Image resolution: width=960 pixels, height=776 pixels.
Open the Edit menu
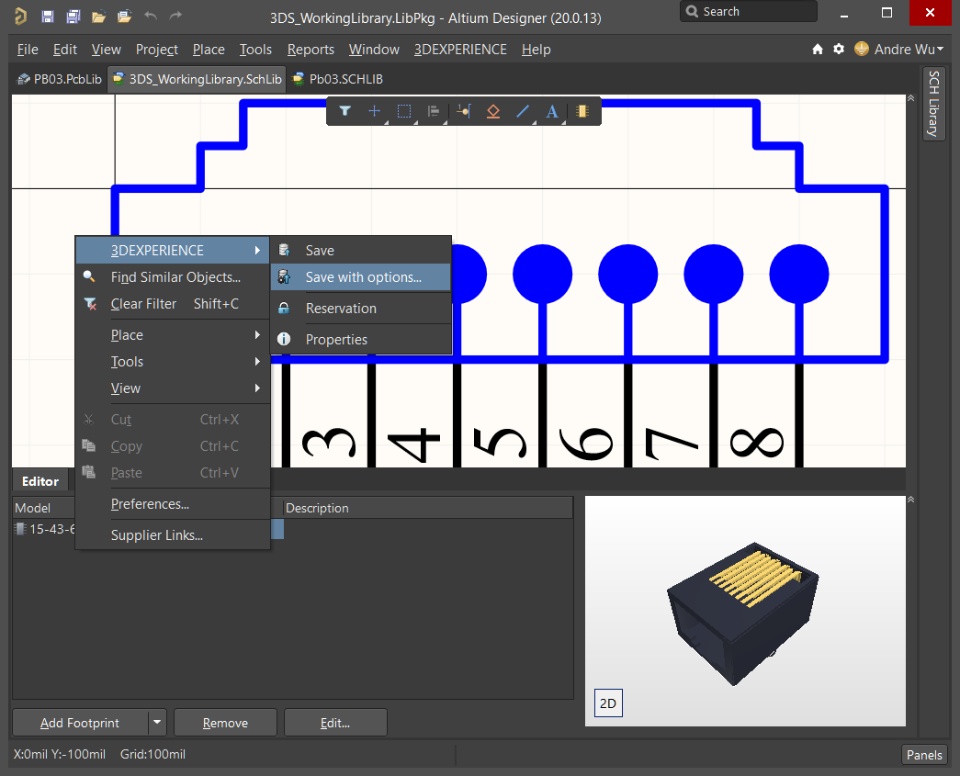[65, 49]
